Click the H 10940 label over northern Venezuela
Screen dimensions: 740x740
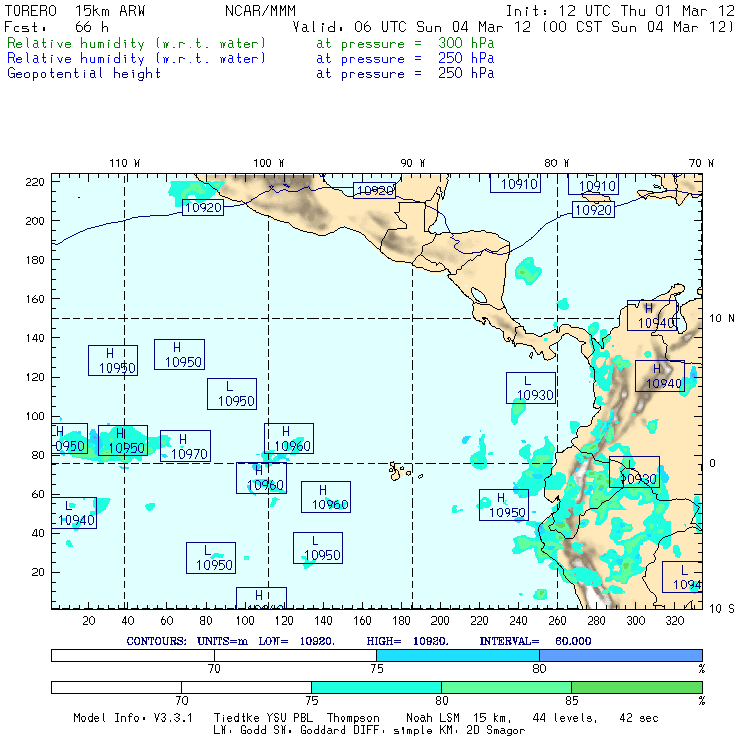[x=652, y=315]
